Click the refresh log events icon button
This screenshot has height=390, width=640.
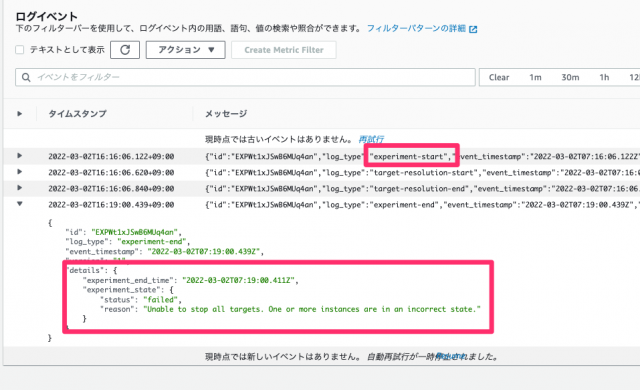[125, 50]
